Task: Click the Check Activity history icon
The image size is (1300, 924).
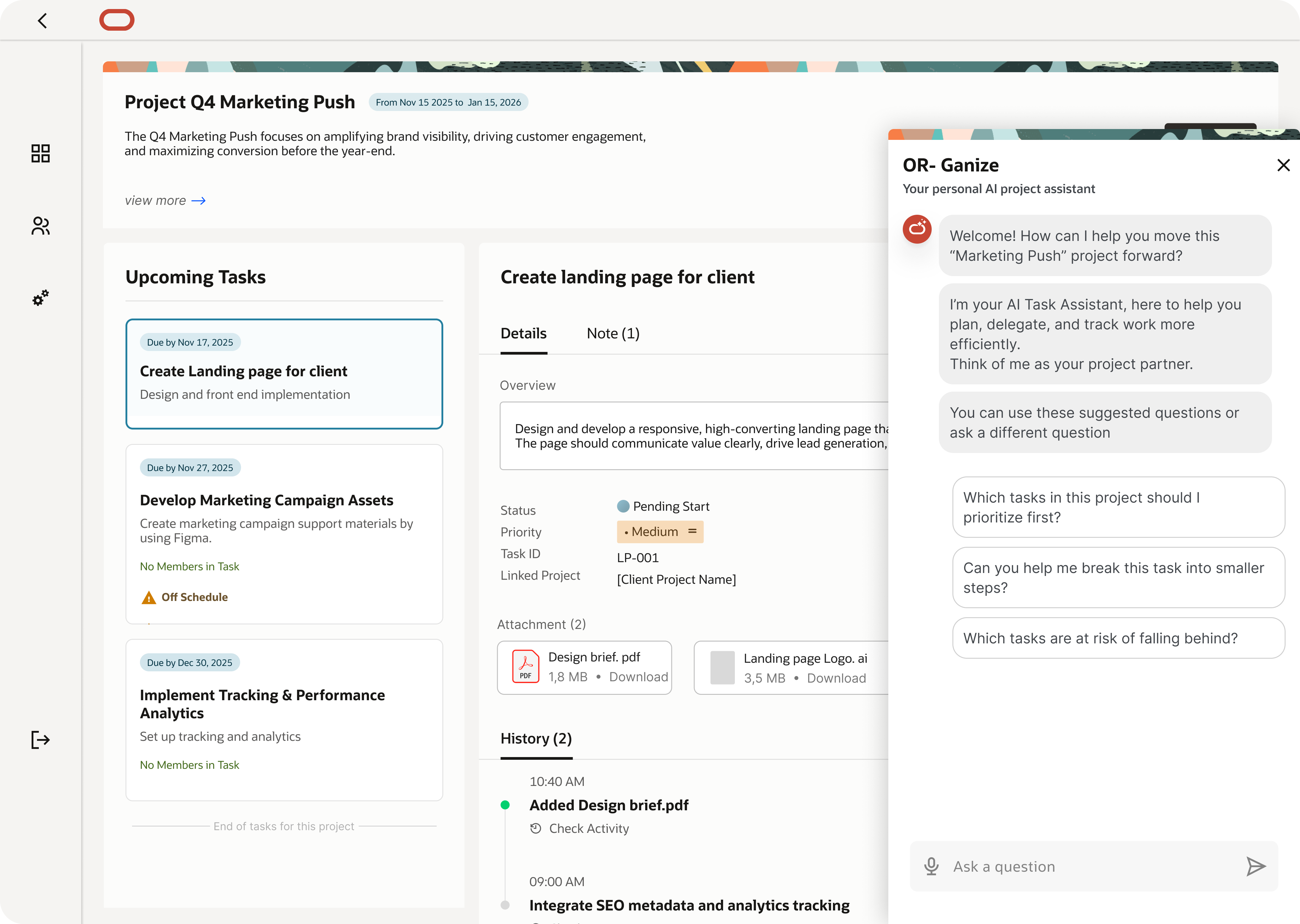Action: (536, 828)
